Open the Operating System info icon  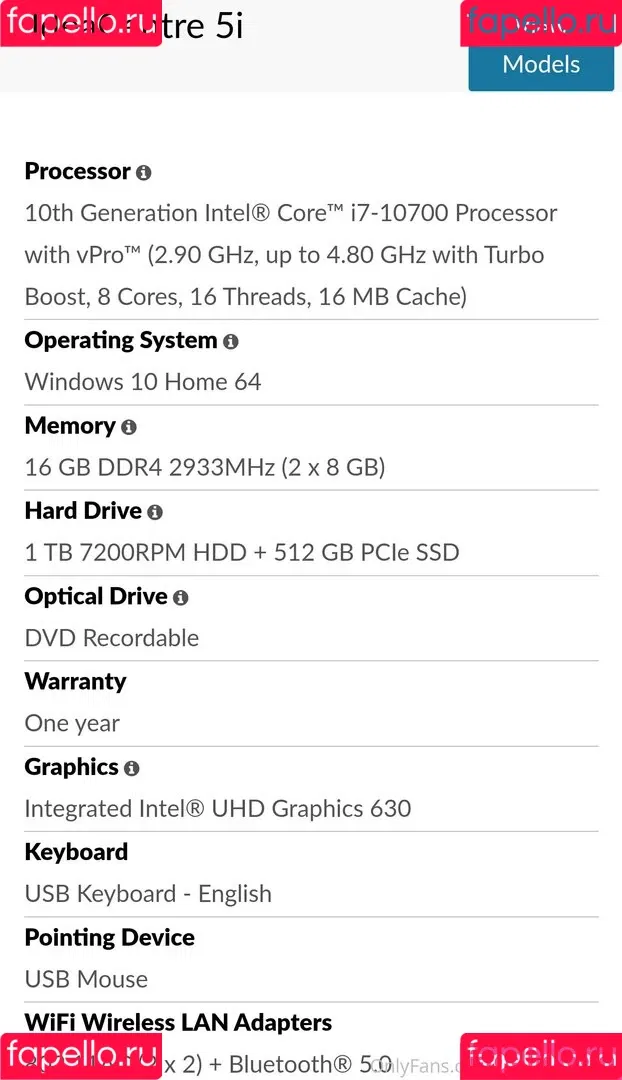click(x=231, y=342)
